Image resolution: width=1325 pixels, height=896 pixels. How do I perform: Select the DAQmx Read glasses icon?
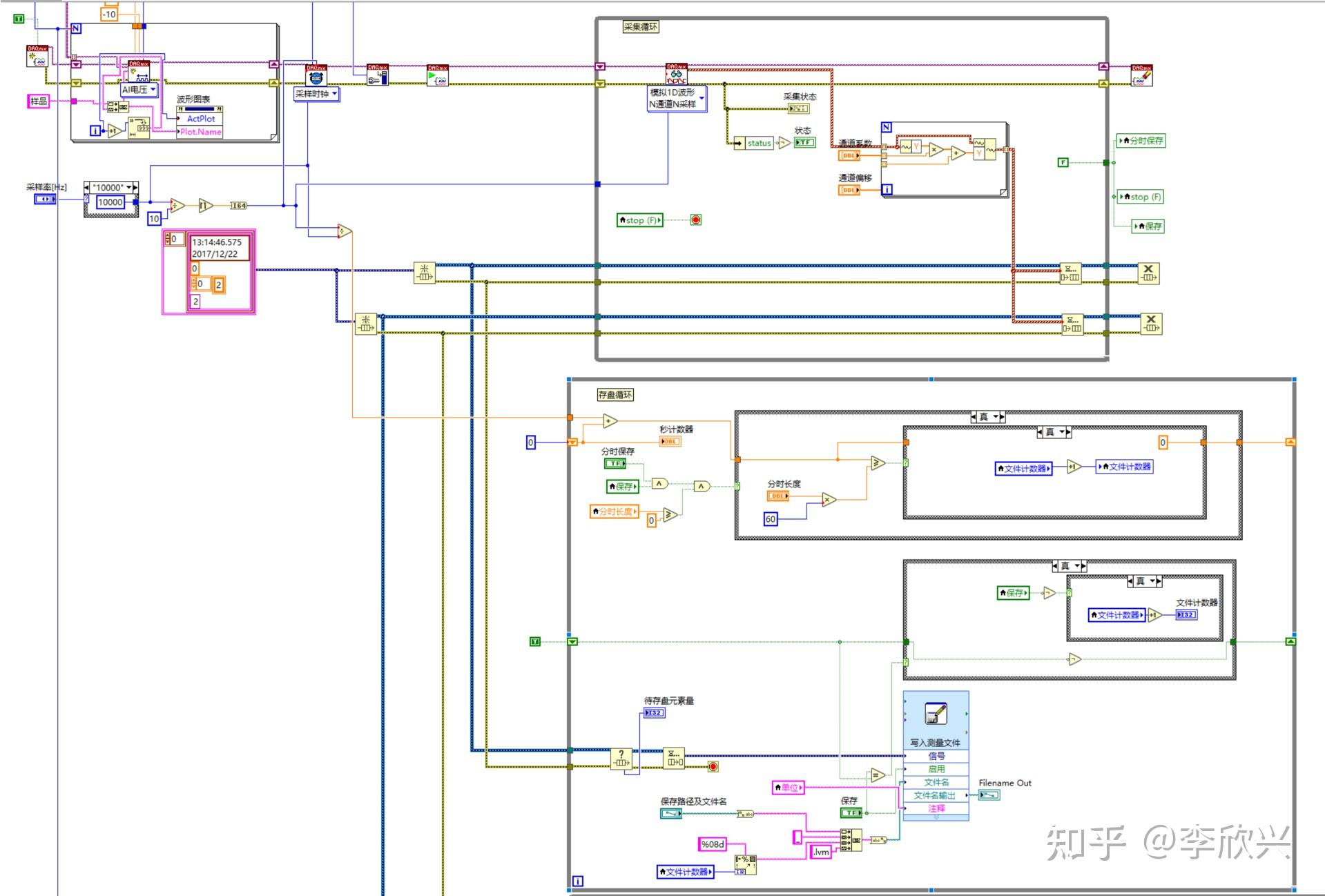click(677, 74)
